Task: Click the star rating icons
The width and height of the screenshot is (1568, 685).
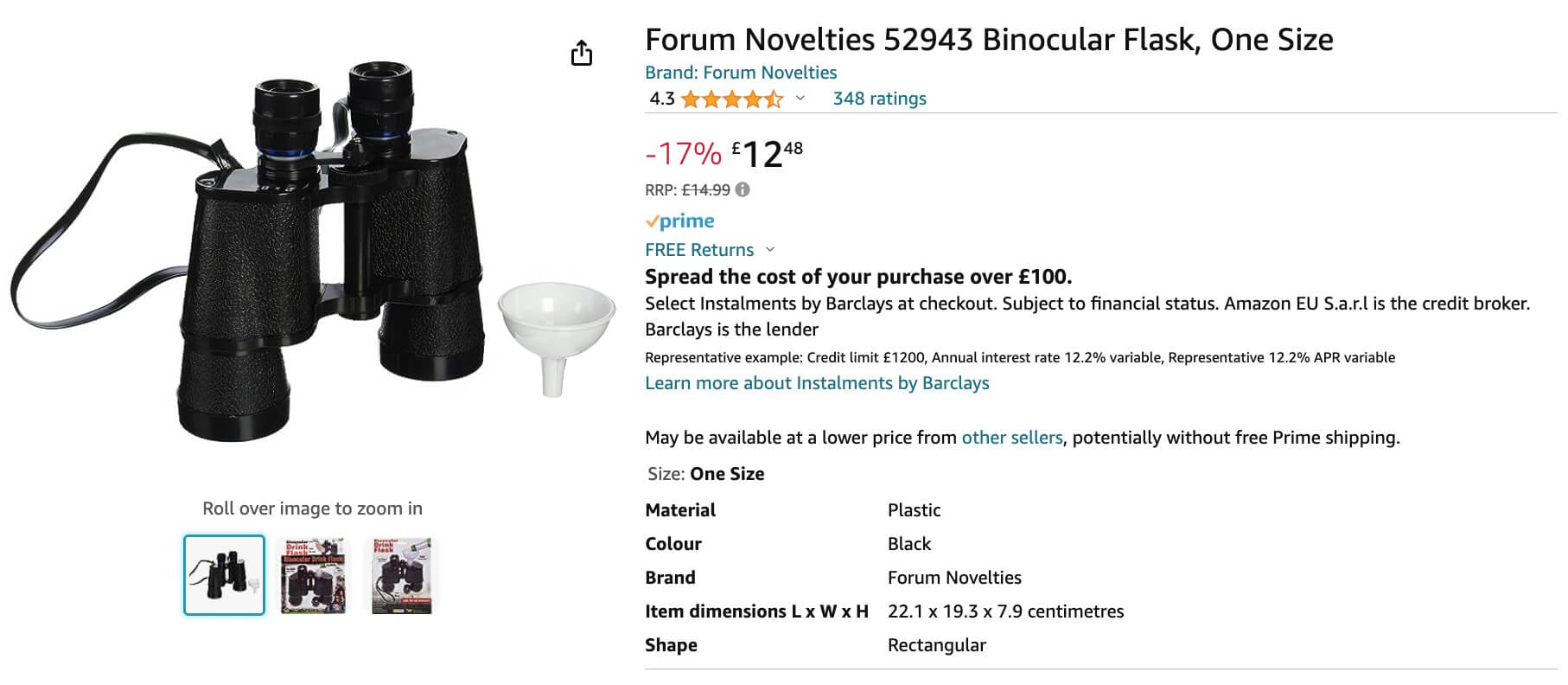Action: point(731,99)
